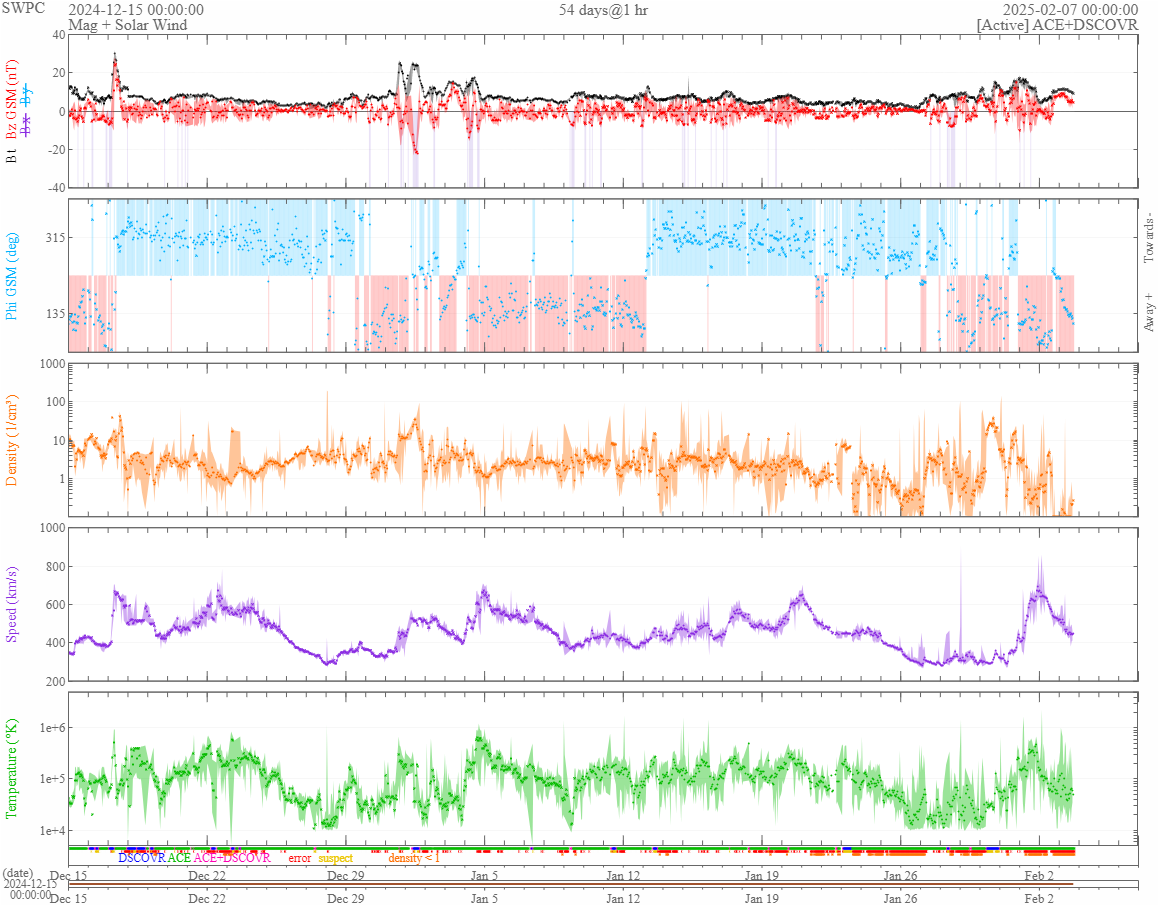
Task: Click the '[Active] ACE+DSCOVR' source label
Action: pos(1058,24)
